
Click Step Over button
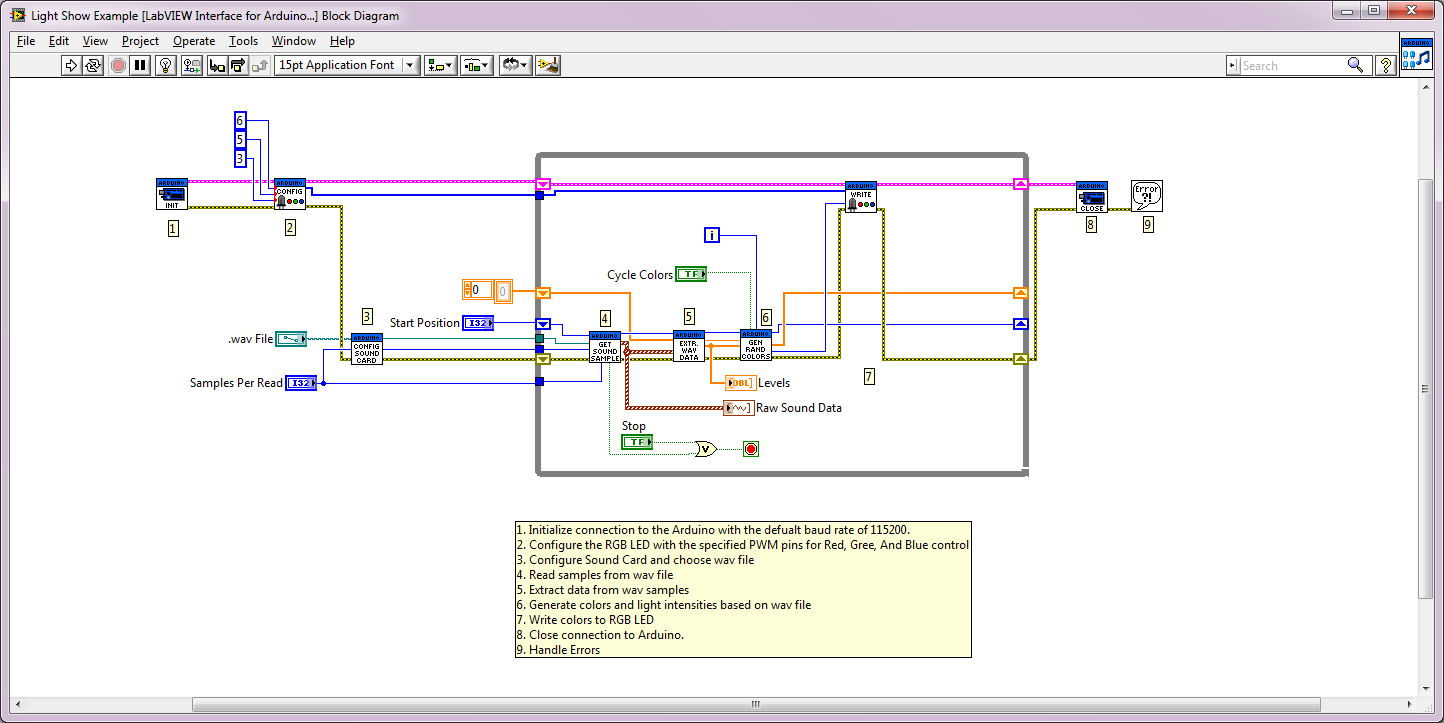point(238,65)
